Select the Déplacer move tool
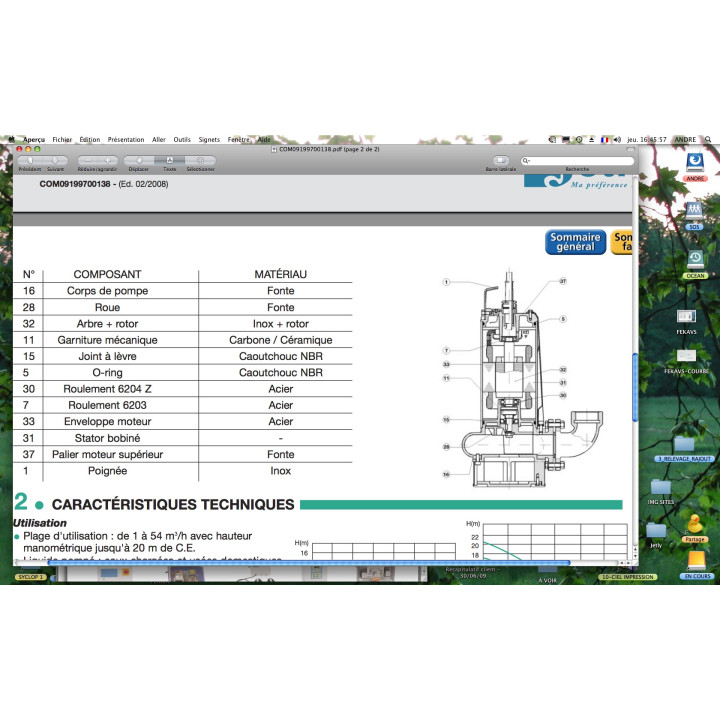This screenshot has height=720, width=720. tap(139, 160)
